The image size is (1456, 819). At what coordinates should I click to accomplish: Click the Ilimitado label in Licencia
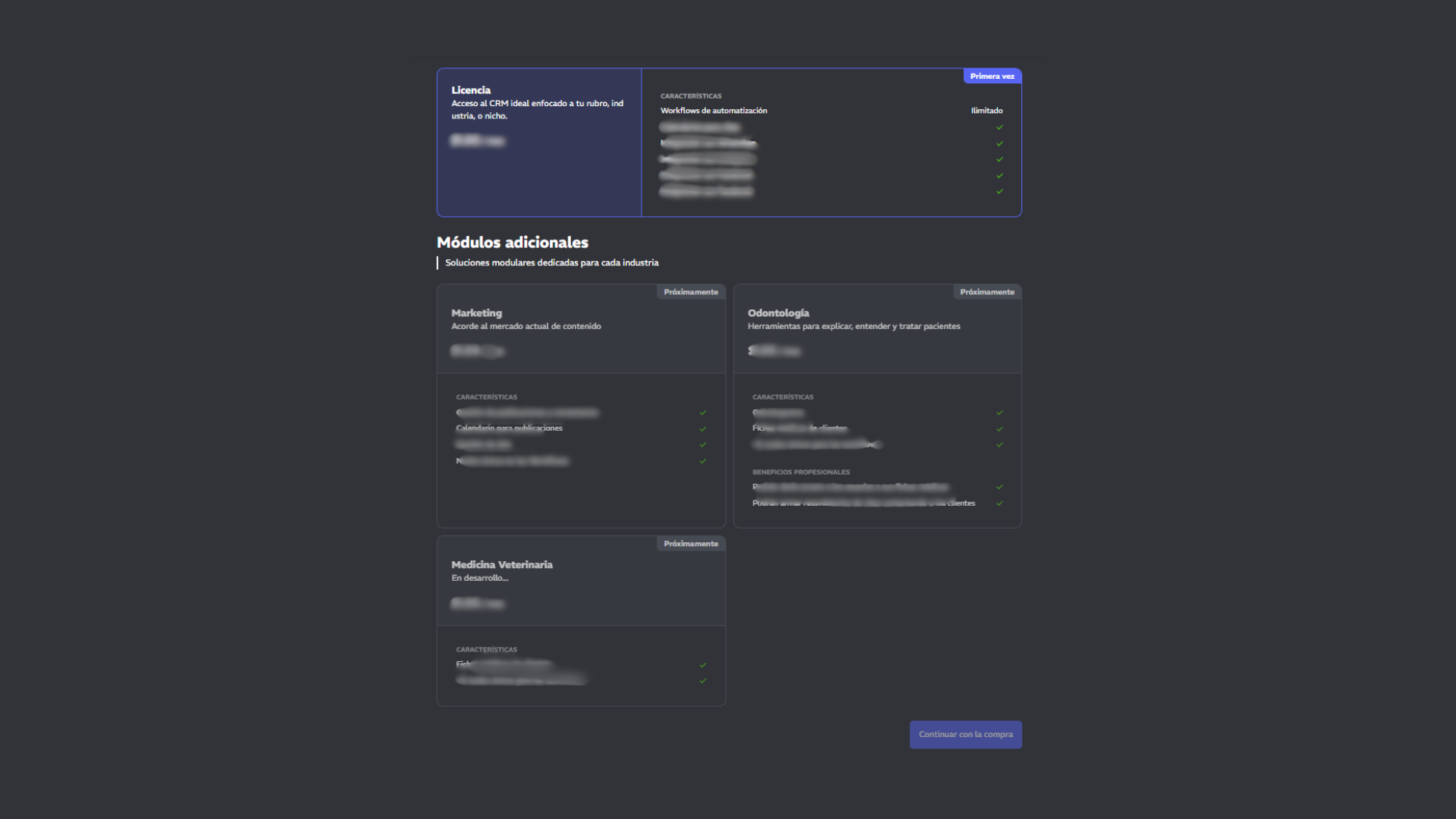point(987,111)
